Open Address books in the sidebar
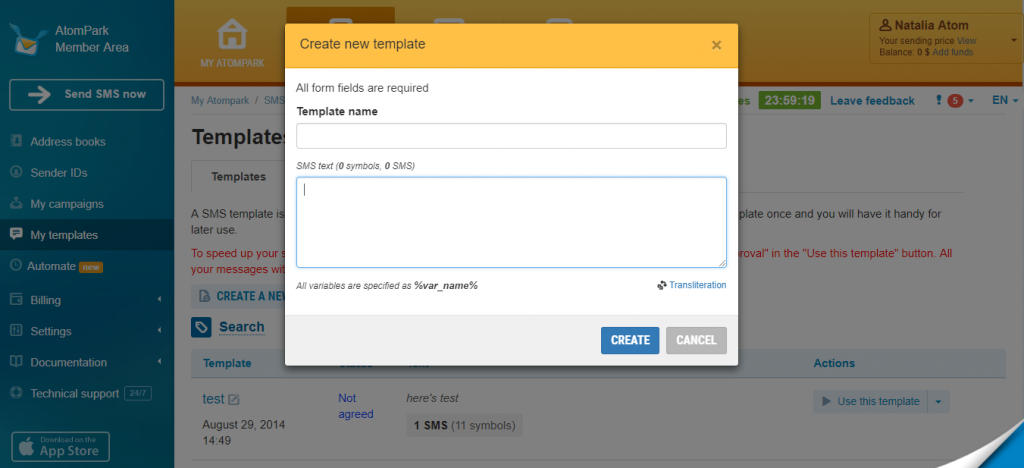This screenshot has width=1024, height=468. click(67, 142)
